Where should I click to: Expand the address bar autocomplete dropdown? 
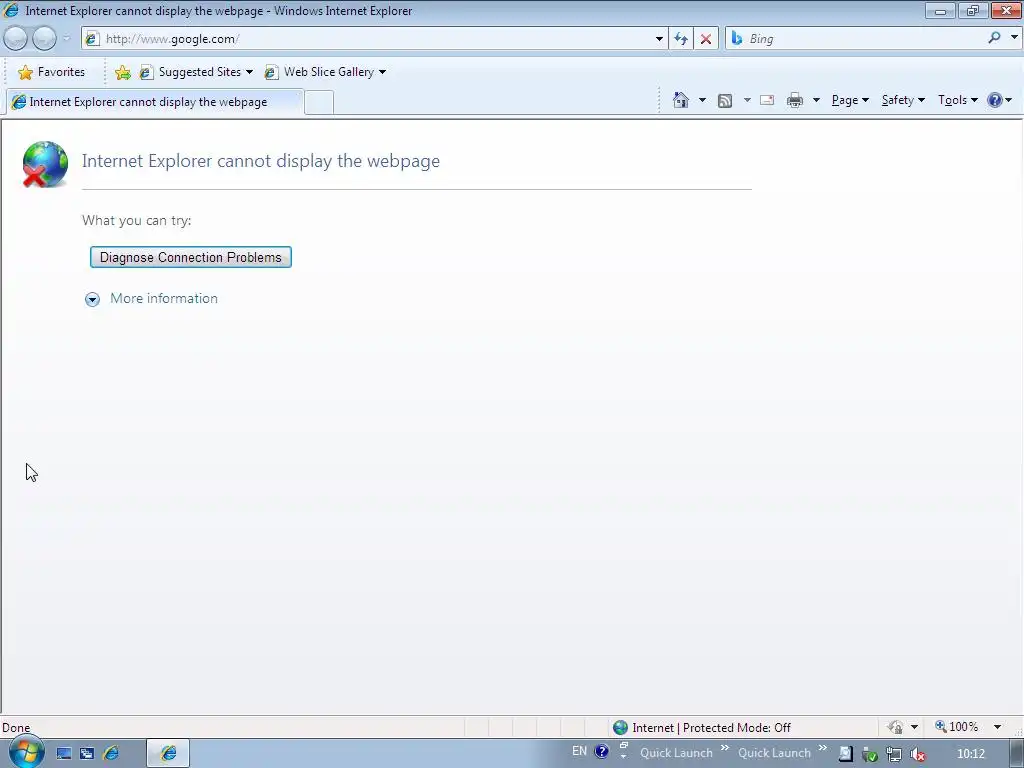pos(659,39)
